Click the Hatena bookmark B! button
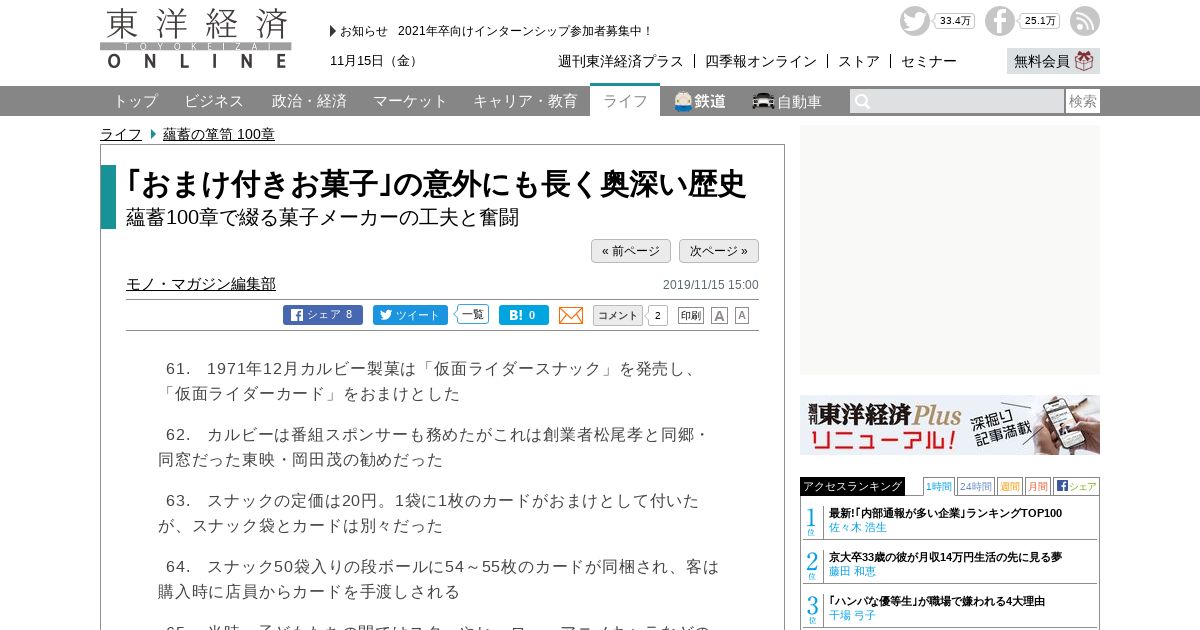 pyautogui.click(x=524, y=315)
